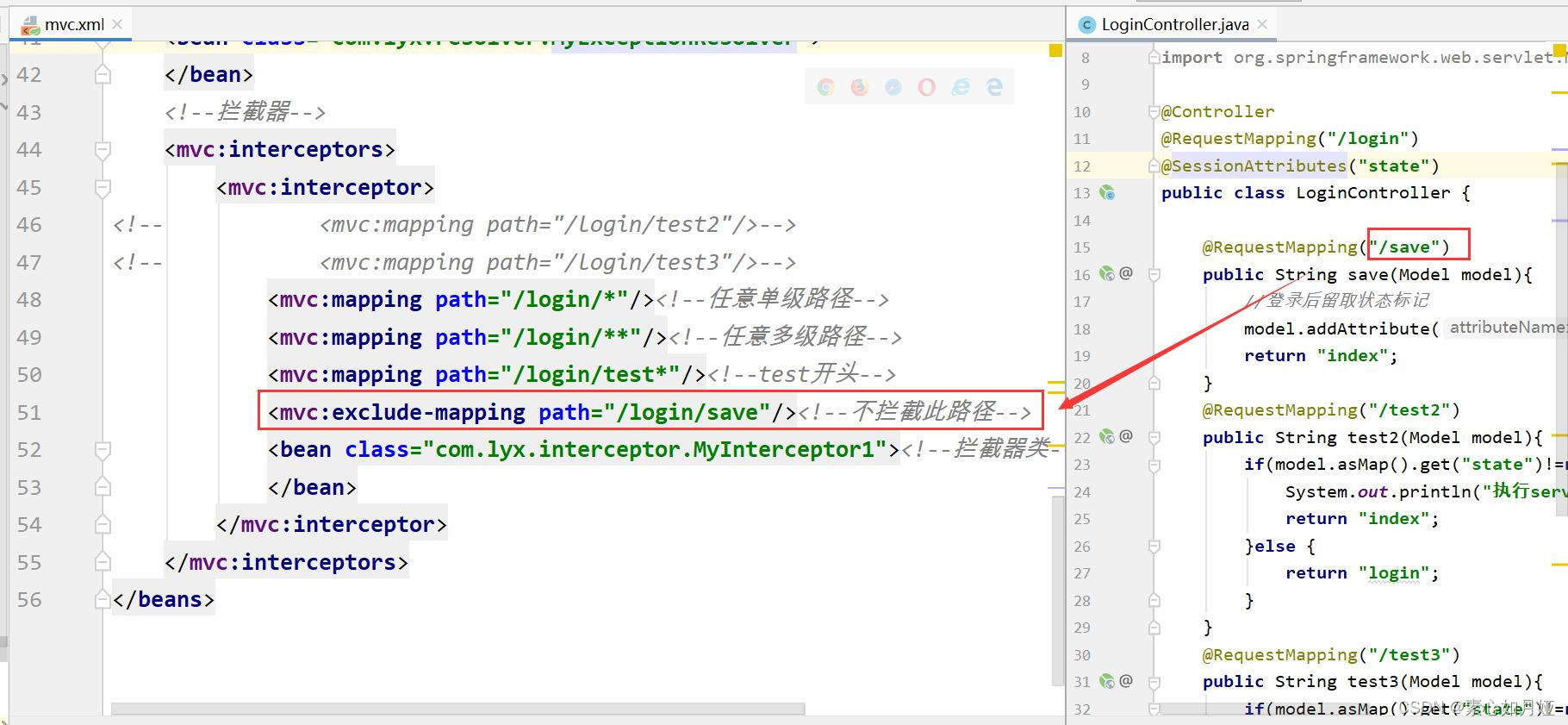
Task: Toggle fold marker at closing beans line 56
Action: point(103,600)
